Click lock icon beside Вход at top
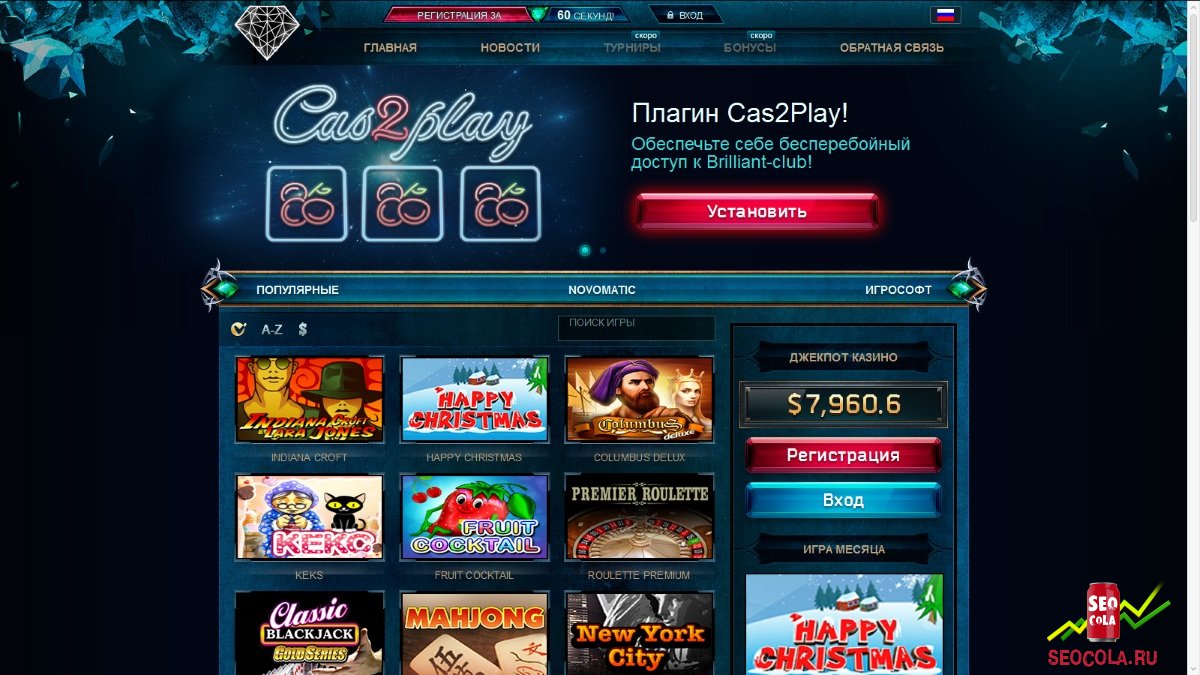1200x675 pixels. (668, 15)
